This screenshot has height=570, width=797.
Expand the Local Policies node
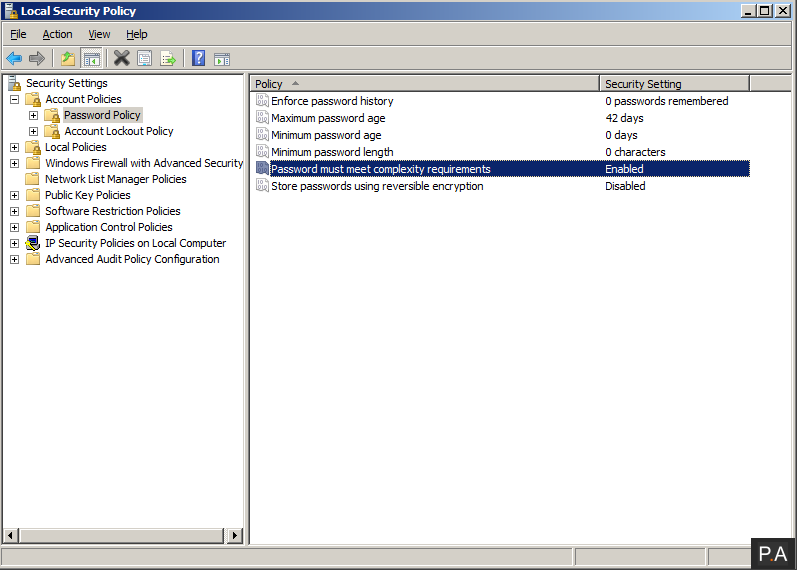click(x=15, y=147)
